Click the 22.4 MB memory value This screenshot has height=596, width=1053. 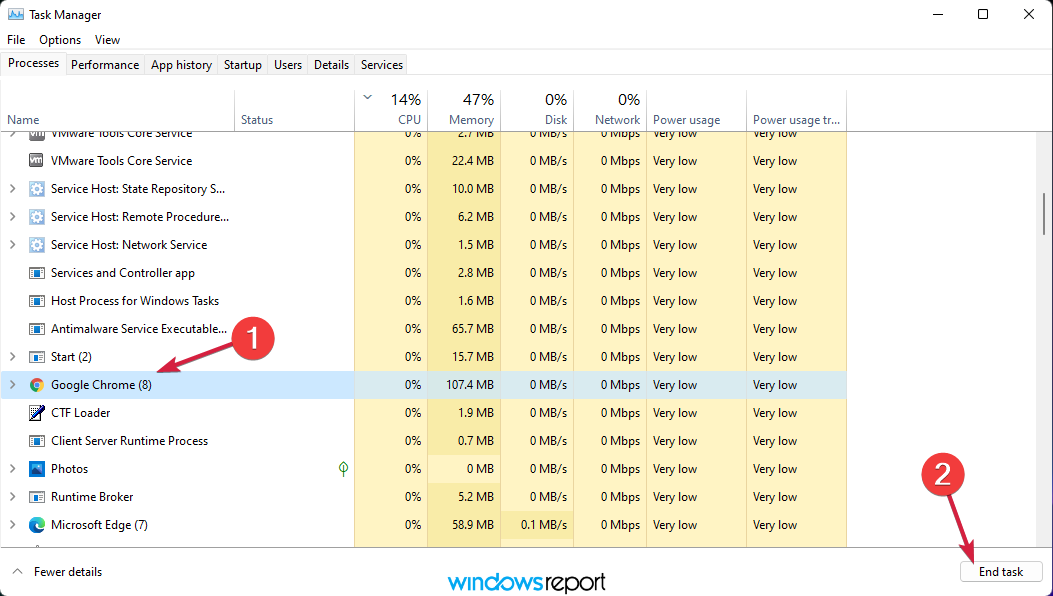click(x=473, y=161)
